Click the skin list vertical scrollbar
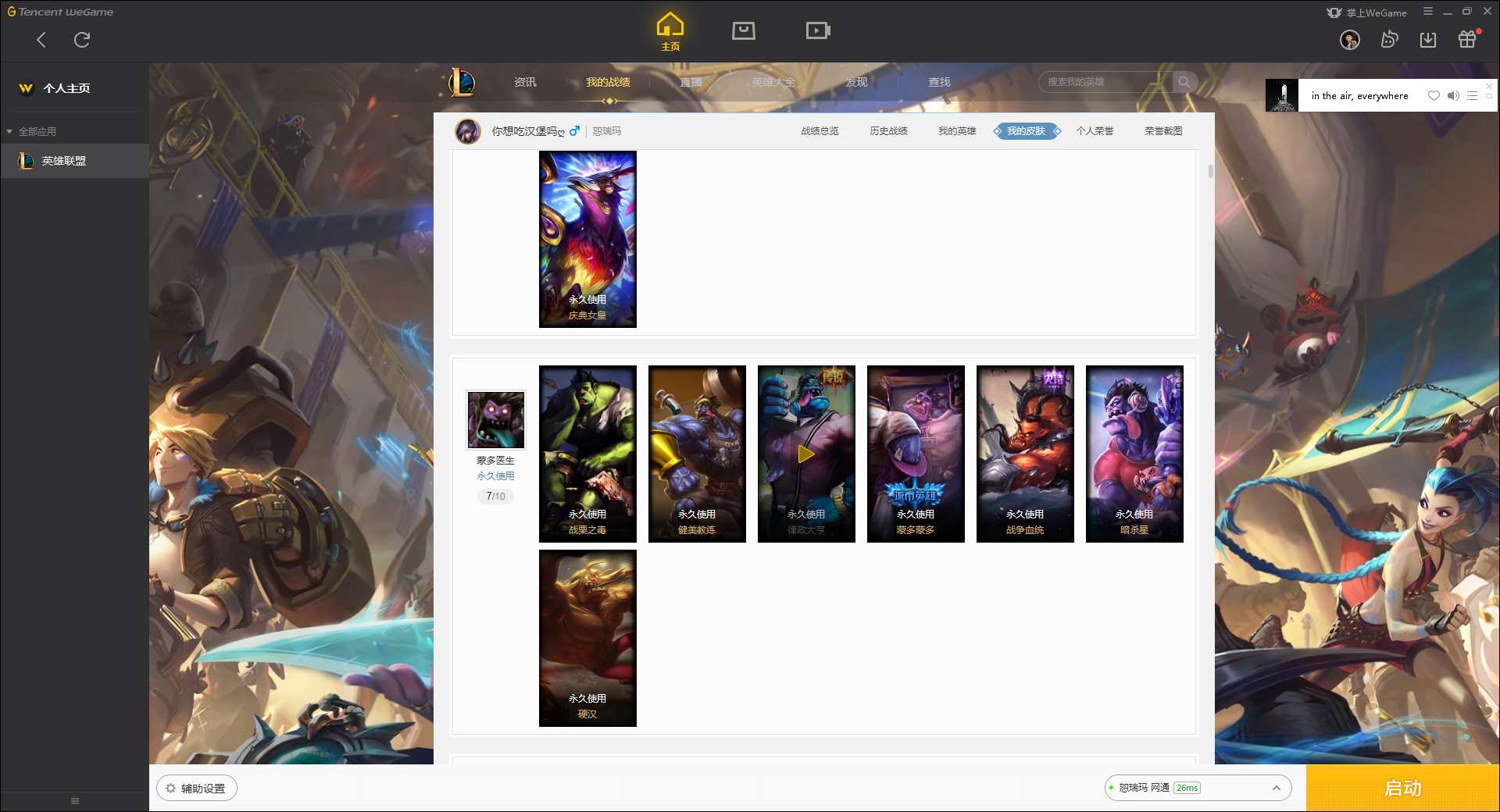1500x812 pixels. [x=1210, y=171]
